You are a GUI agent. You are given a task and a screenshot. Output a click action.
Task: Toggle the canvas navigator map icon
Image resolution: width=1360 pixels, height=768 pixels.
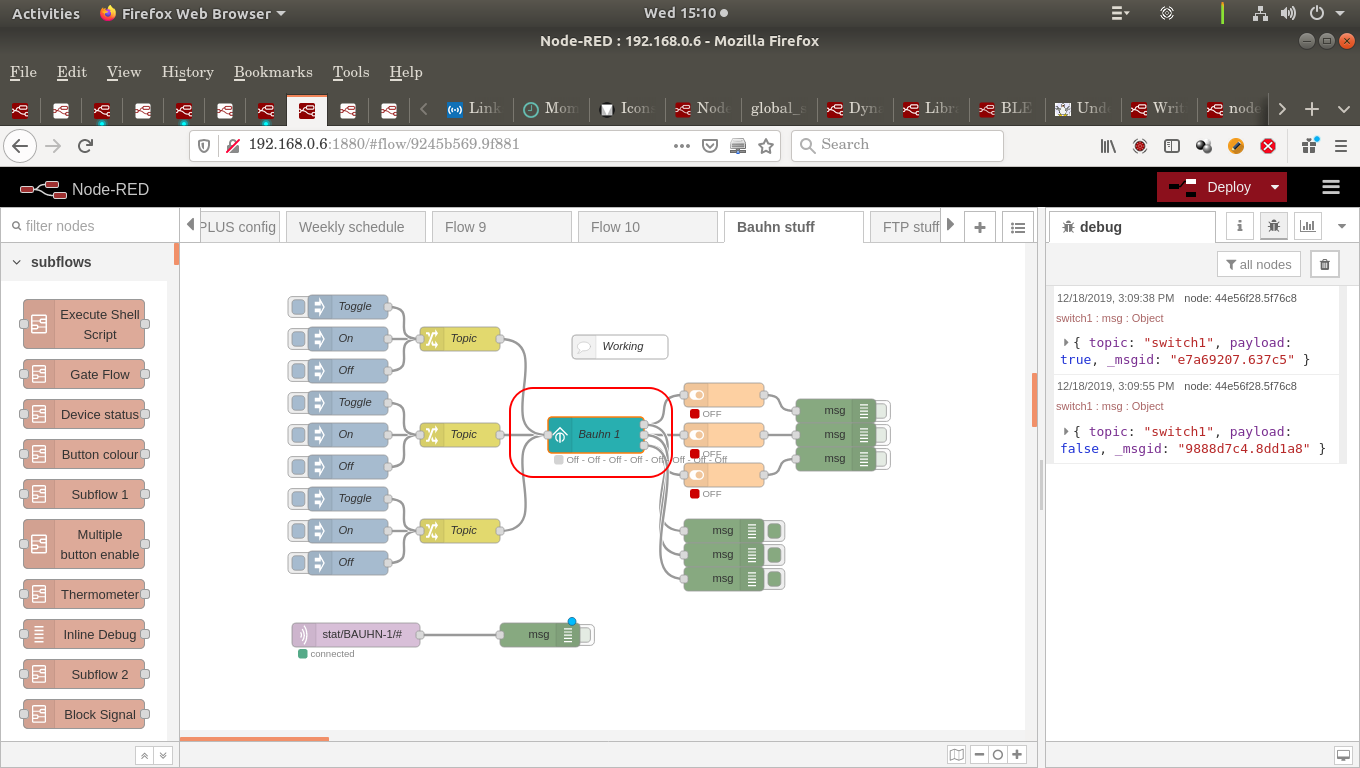click(957, 755)
